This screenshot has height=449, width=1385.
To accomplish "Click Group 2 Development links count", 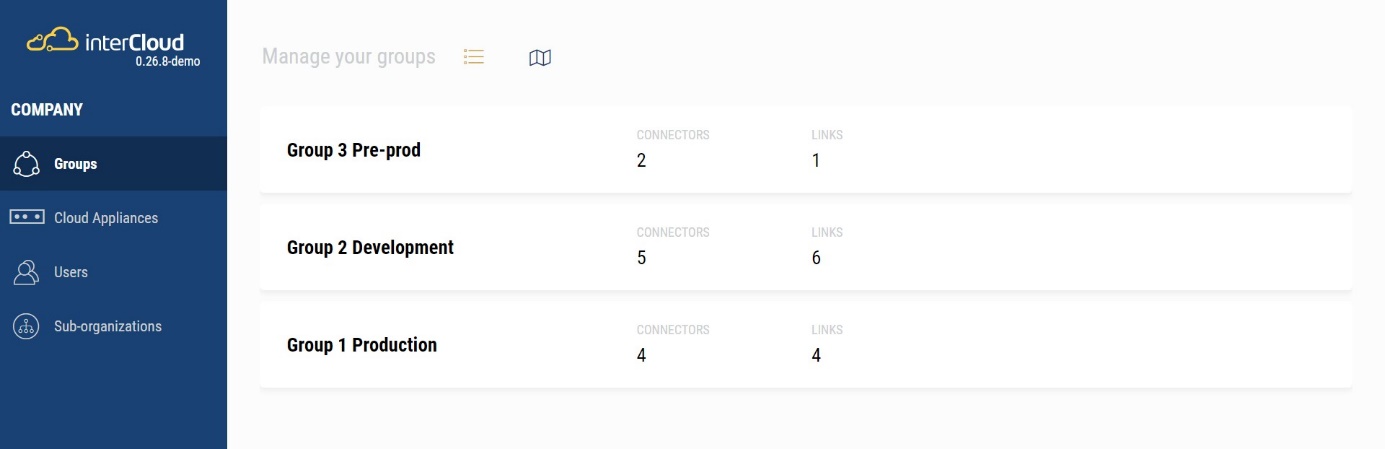I will coord(816,258).
